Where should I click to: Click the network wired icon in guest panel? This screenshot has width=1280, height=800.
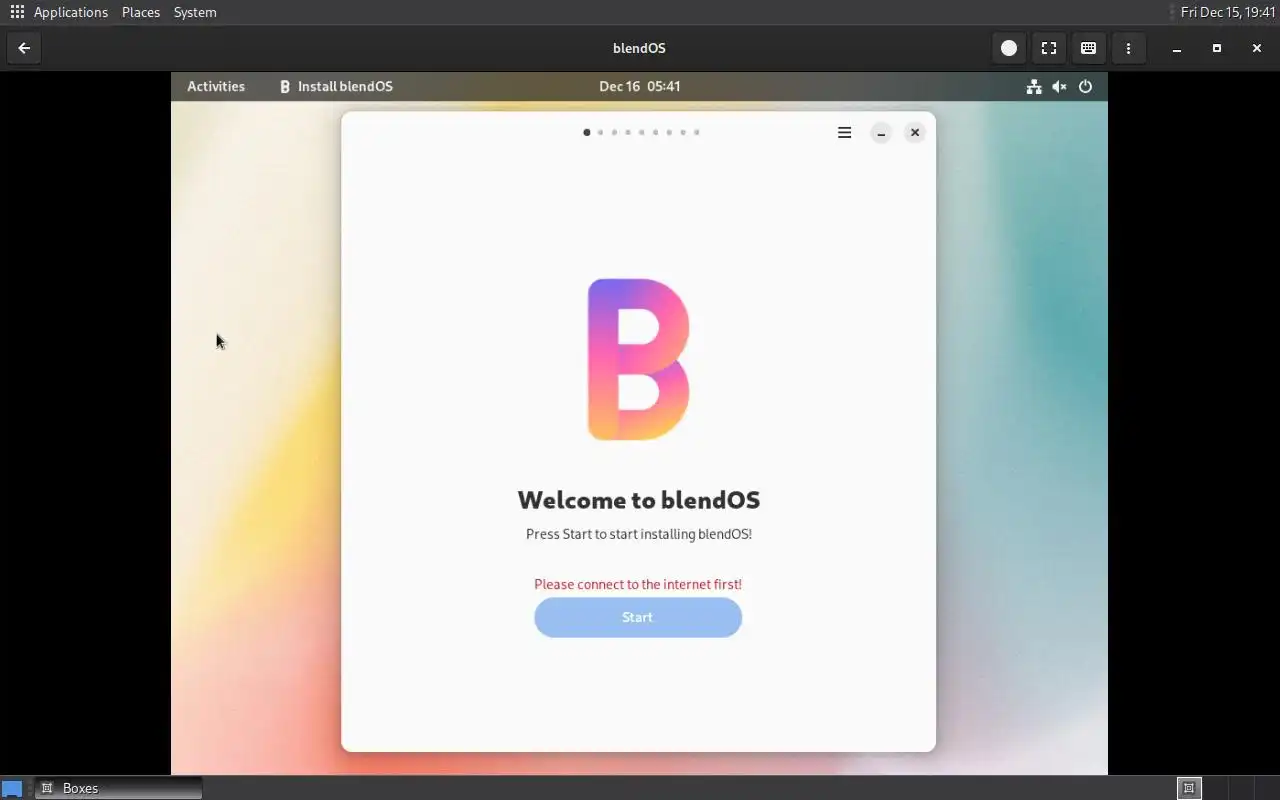click(x=1034, y=87)
